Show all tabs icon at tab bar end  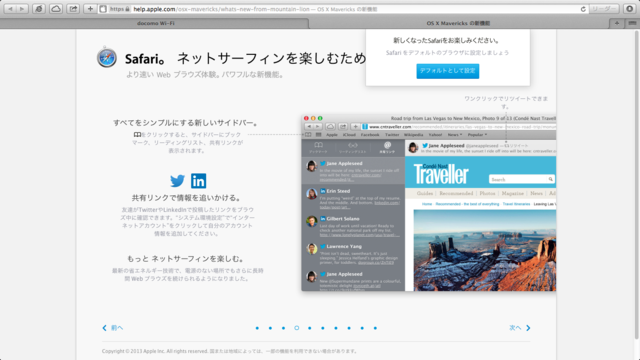(x=632, y=23)
